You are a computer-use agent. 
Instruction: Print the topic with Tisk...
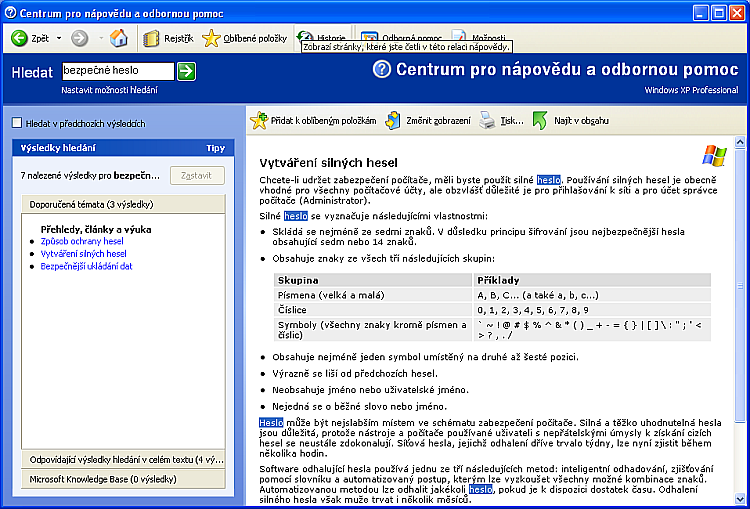[501, 121]
